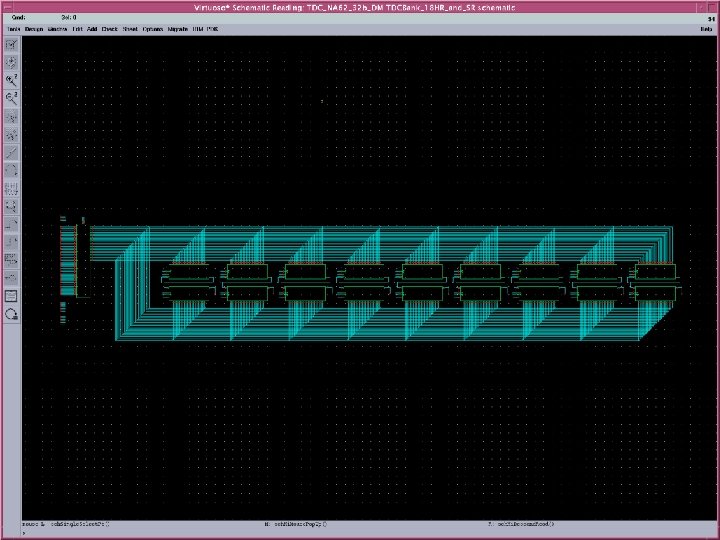This screenshot has width=720, height=540.
Task: Click the window number 54 indicator
Action: coord(711,19)
